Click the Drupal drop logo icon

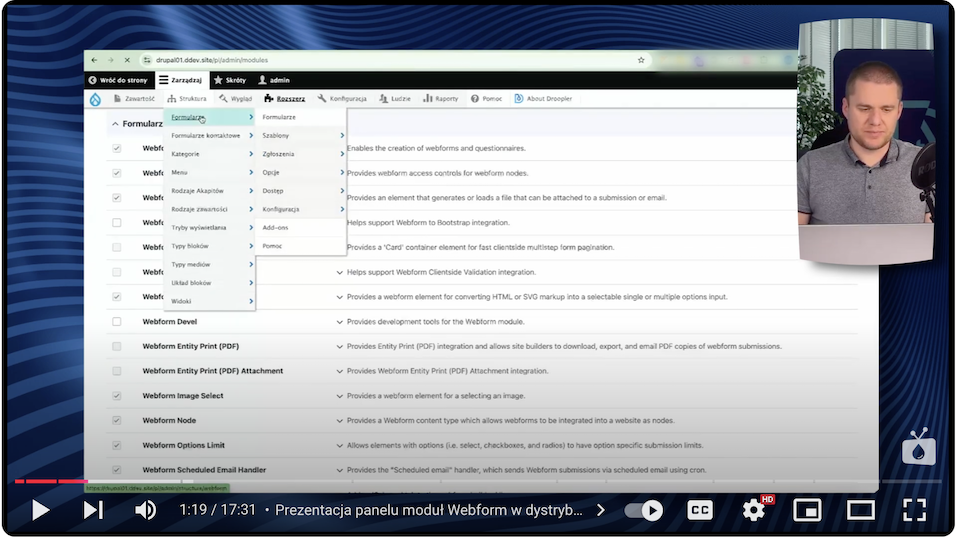pos(96,99)
